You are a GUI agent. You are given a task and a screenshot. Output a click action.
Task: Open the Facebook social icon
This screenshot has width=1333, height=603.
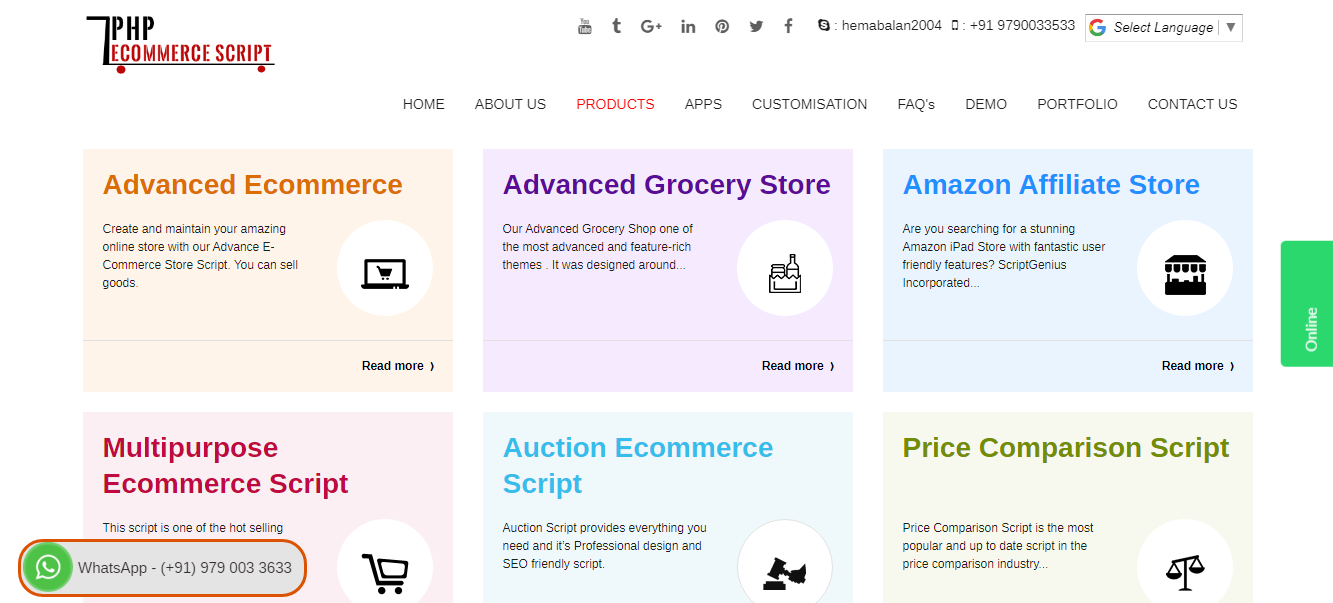788,26
